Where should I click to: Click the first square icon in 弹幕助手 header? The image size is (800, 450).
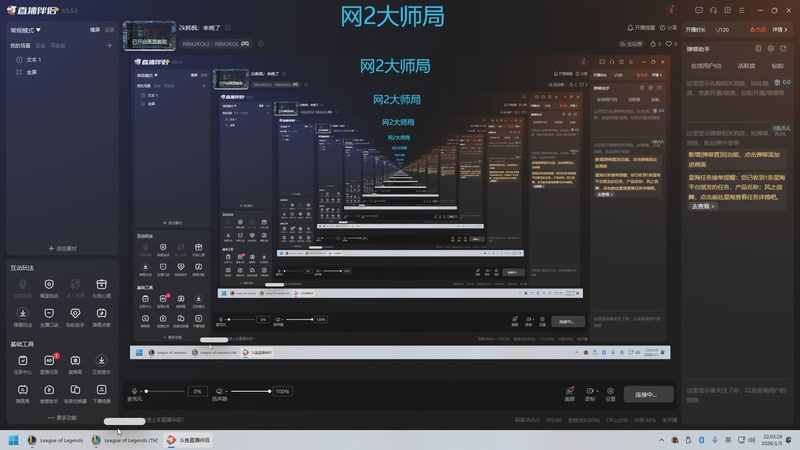tap(758, 48)
